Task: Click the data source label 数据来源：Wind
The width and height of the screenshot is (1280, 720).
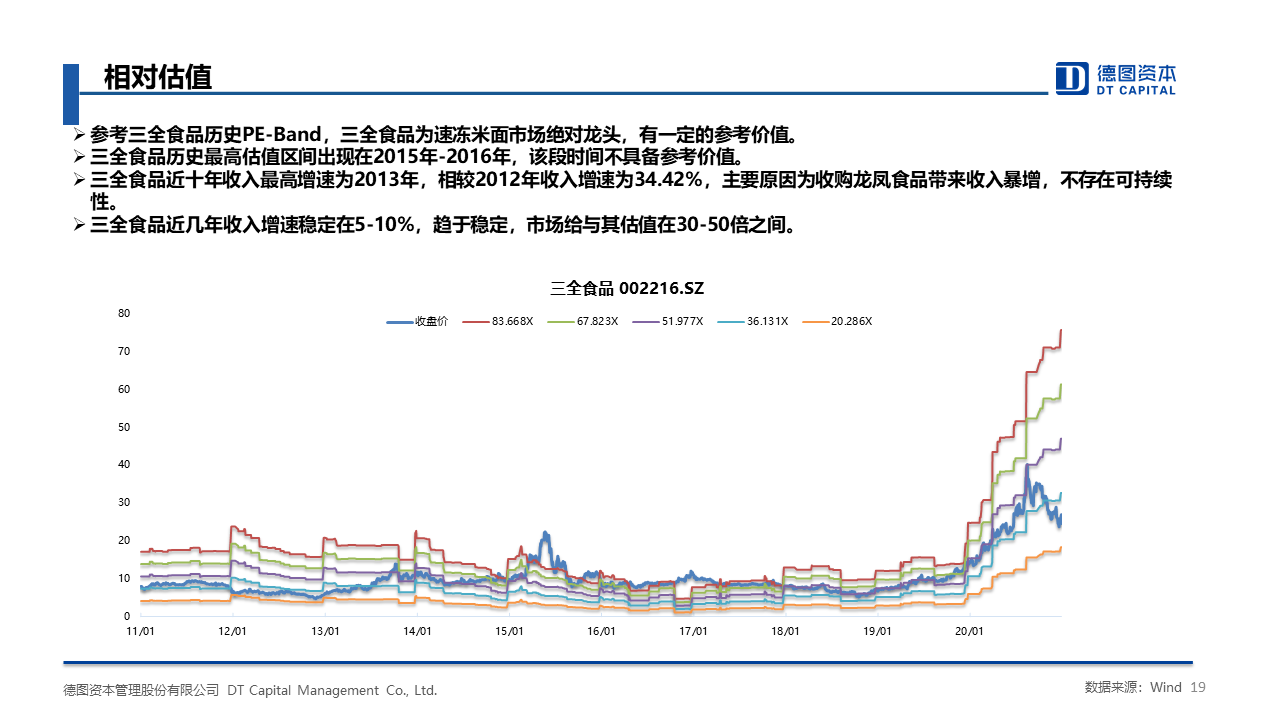Action: 1133,687
